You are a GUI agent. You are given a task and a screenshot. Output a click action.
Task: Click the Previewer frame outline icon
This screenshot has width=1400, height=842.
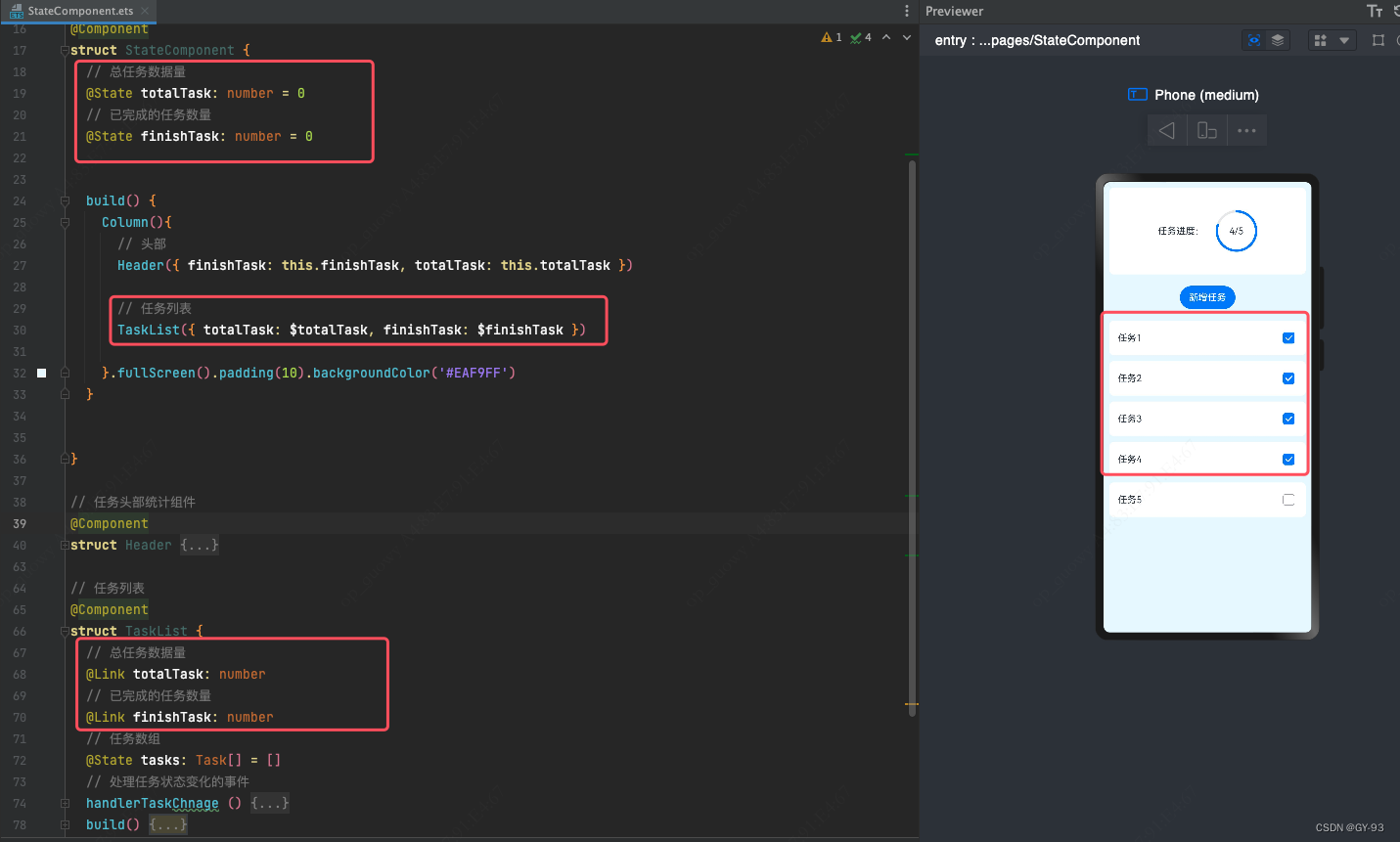pos(1378,40)
